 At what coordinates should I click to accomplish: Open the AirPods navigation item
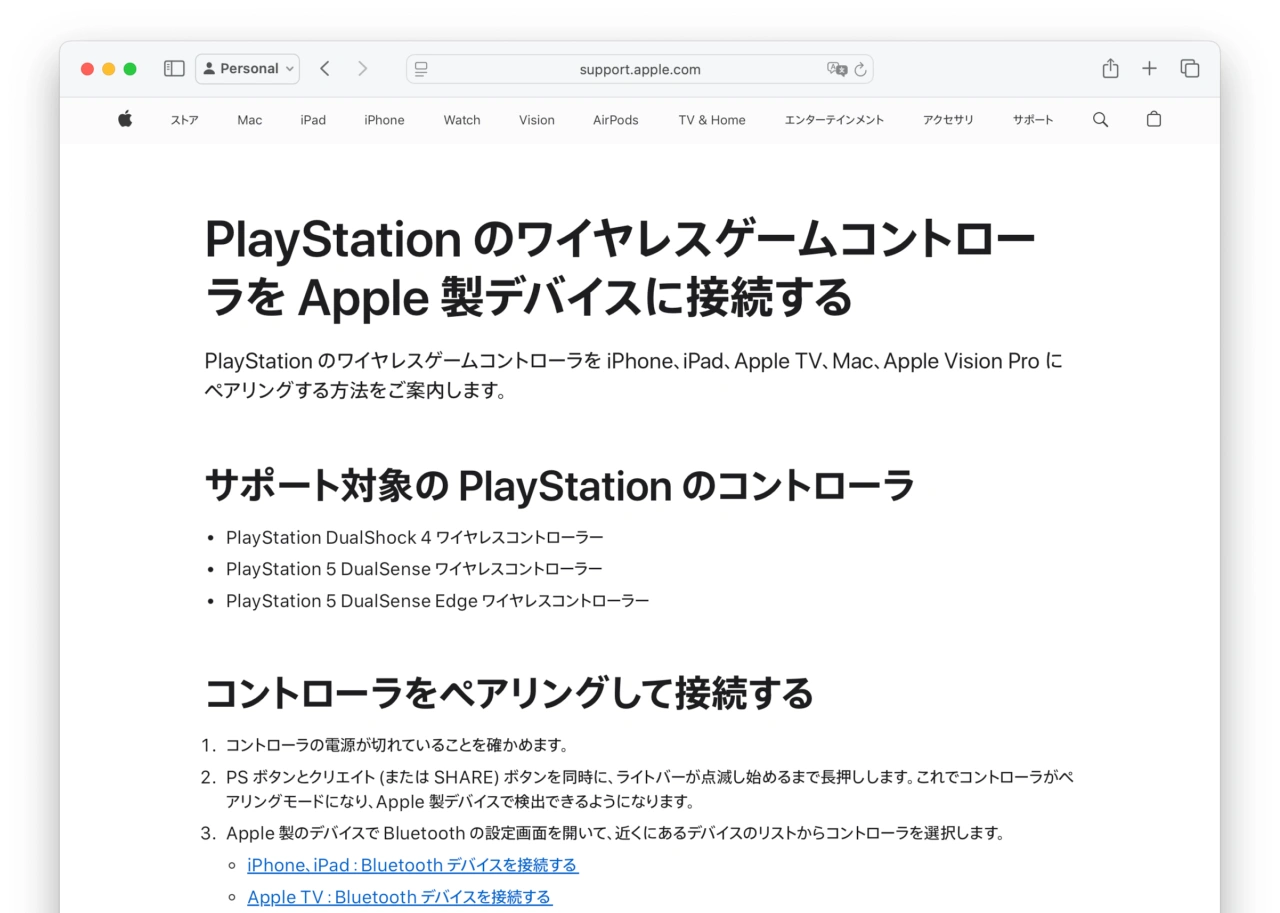(x=615, y=120)
